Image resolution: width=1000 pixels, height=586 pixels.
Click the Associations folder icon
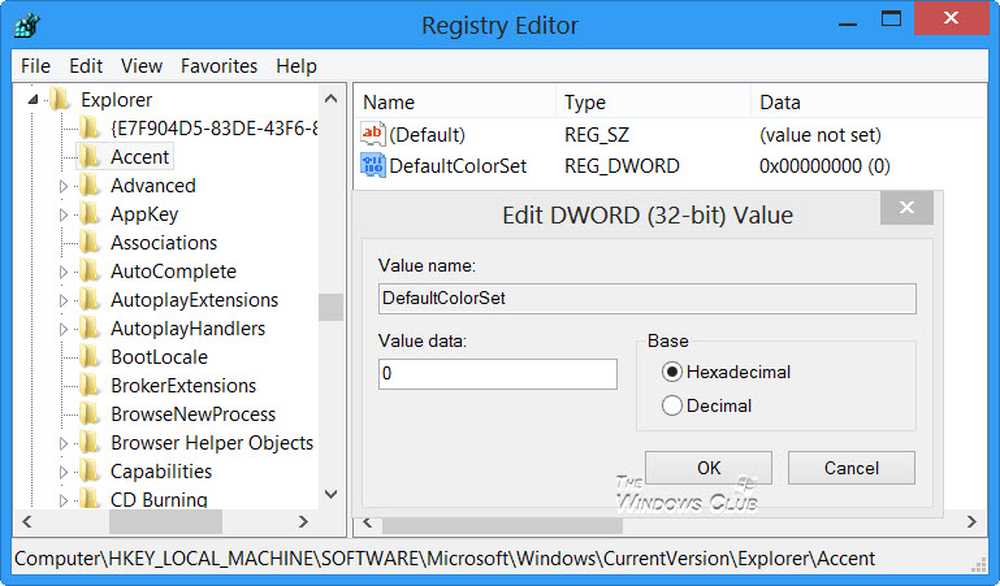point(90,243)
